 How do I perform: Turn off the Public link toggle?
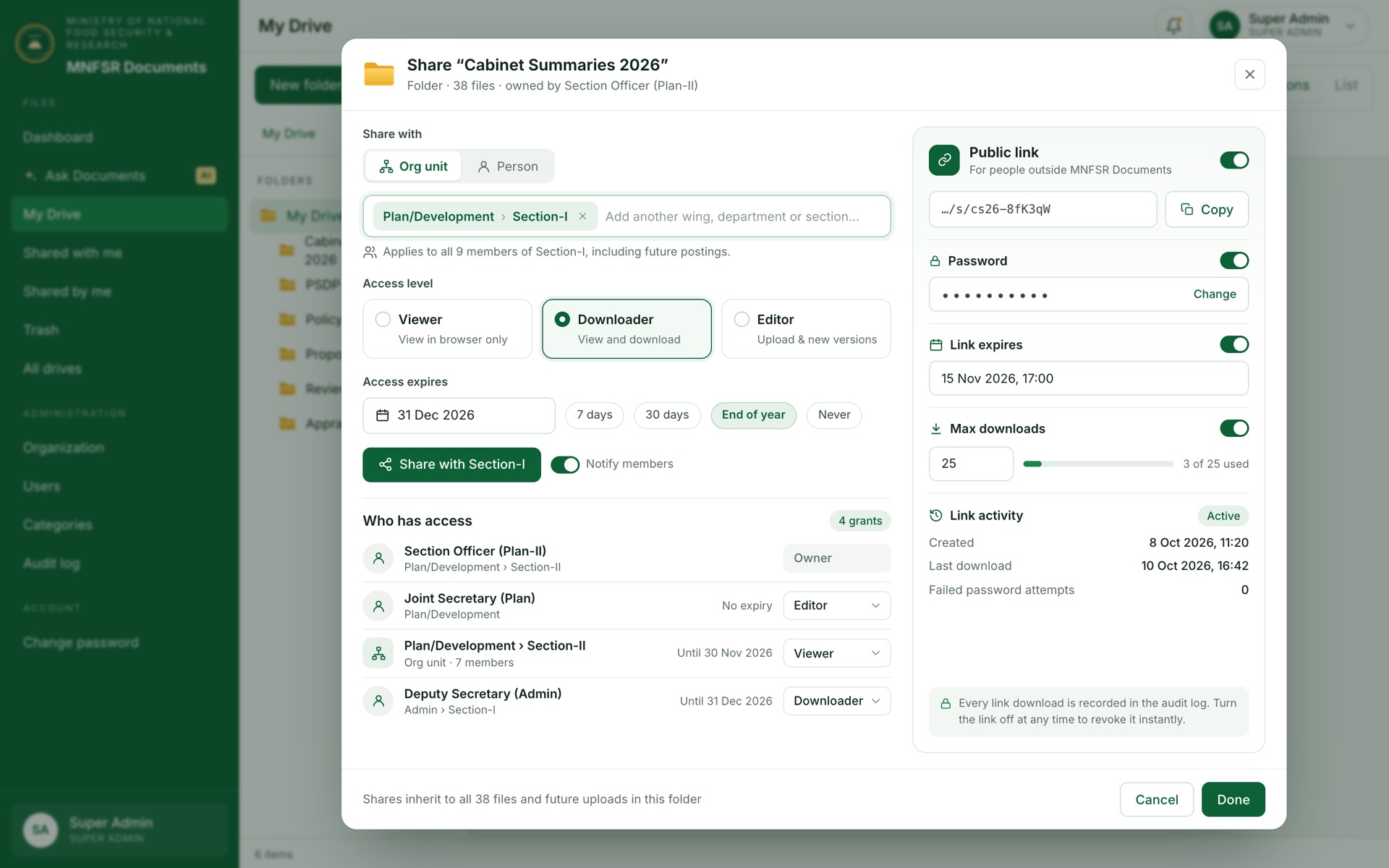(1234, 161)
